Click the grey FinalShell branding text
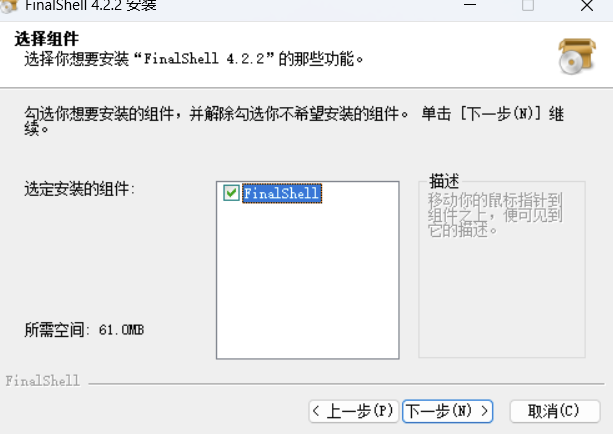This screenshot has width=613, height=434. (42, 381)
